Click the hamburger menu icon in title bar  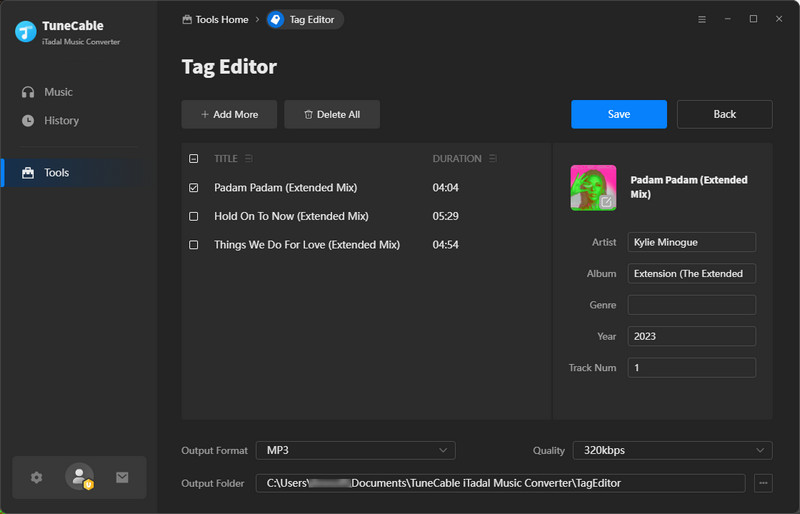[702, 19]
